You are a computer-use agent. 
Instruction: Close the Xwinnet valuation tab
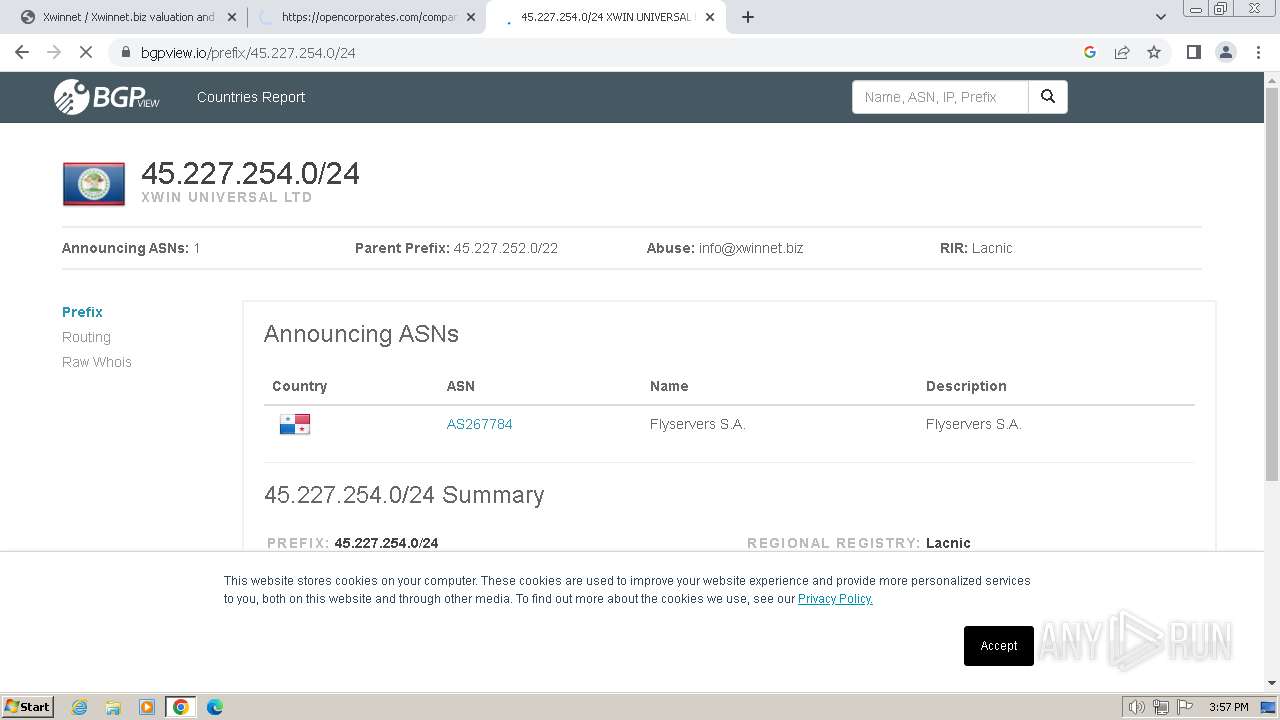(x=232, y=17)
